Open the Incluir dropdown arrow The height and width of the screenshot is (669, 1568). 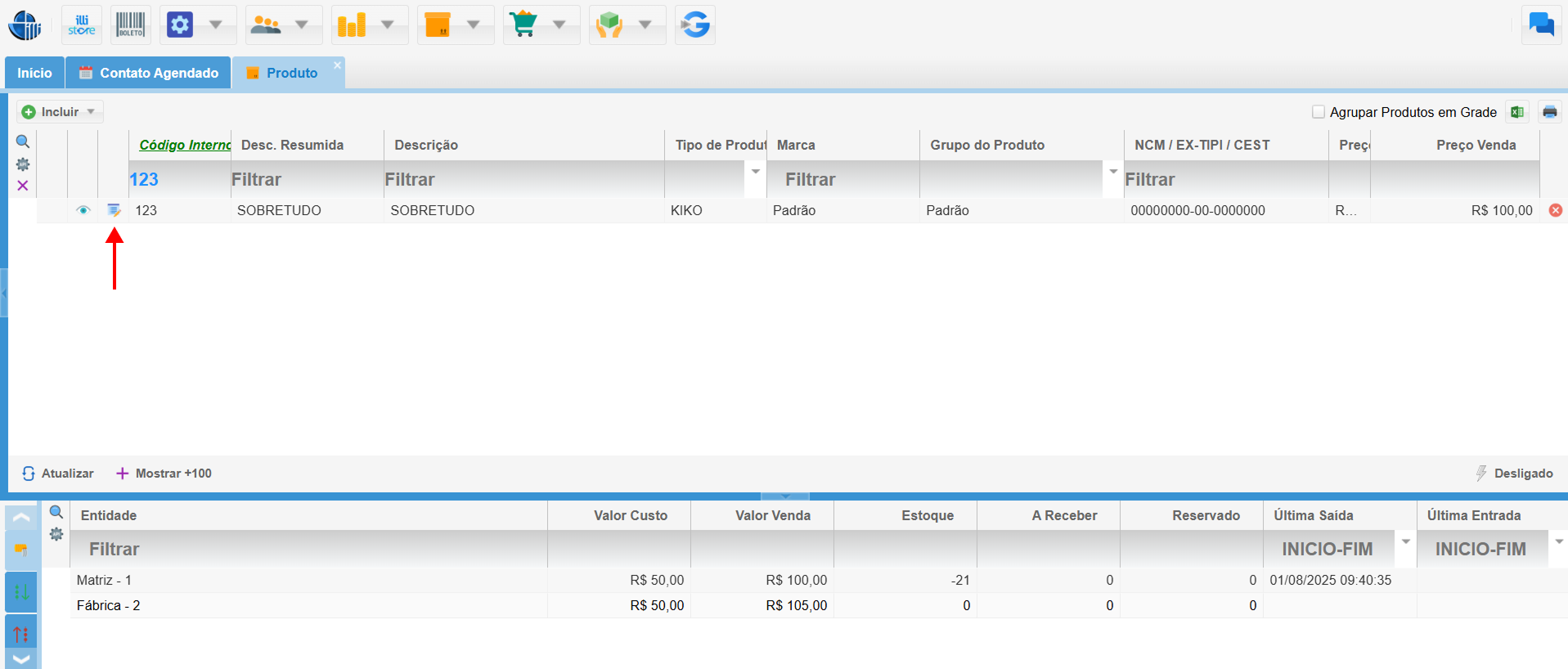[92, 112]
